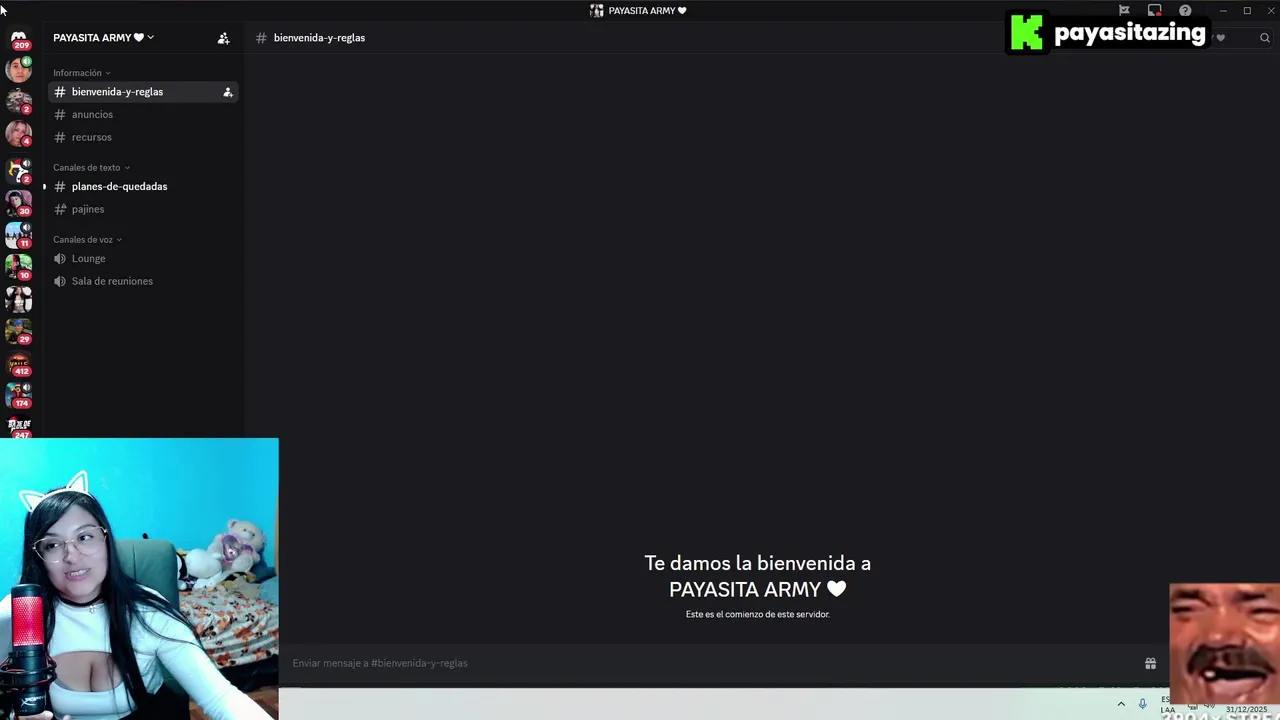
Task: Open the inbox icon in title bar
Action: (1154, 10)
